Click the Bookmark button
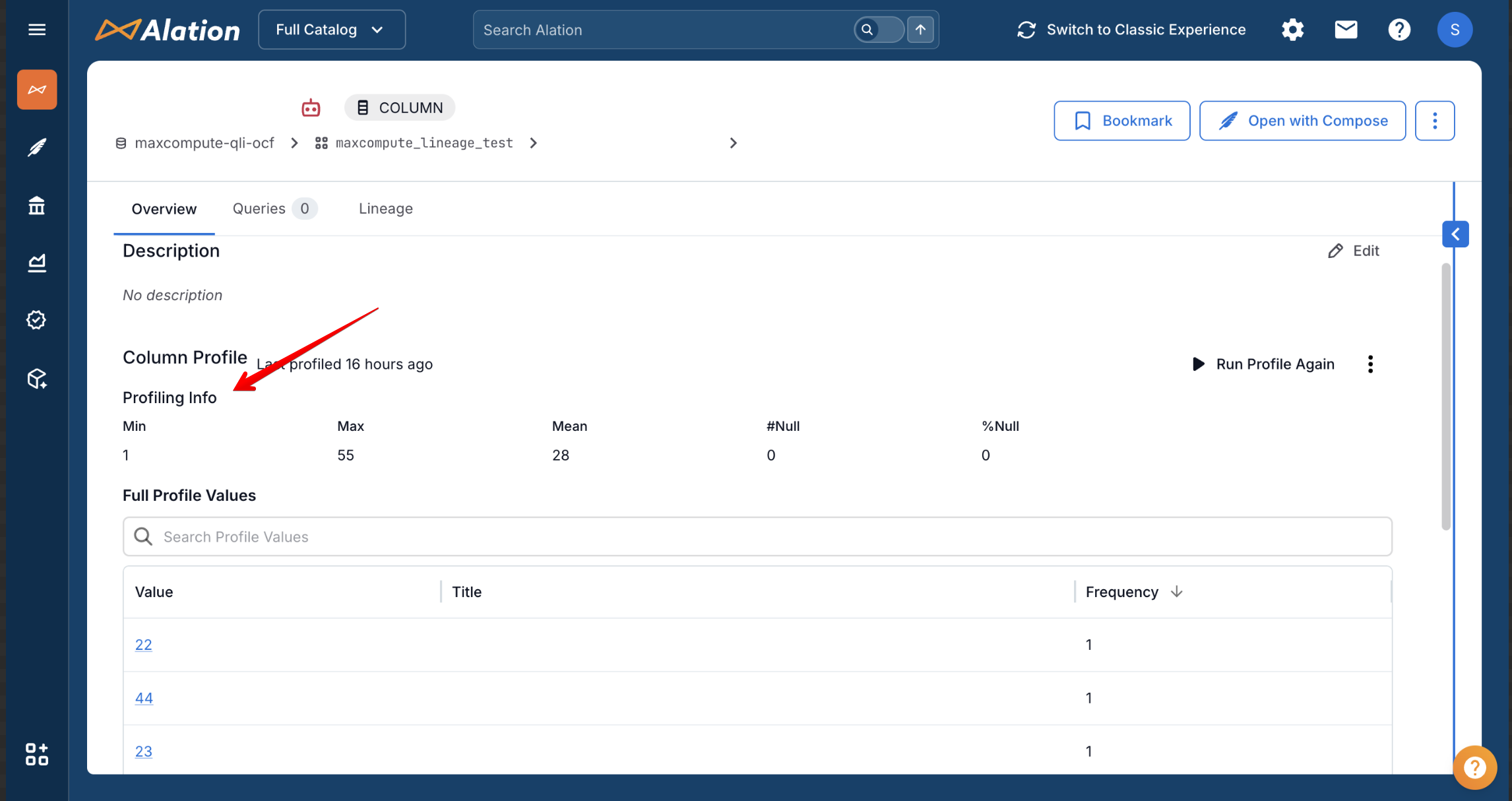 1121,121
